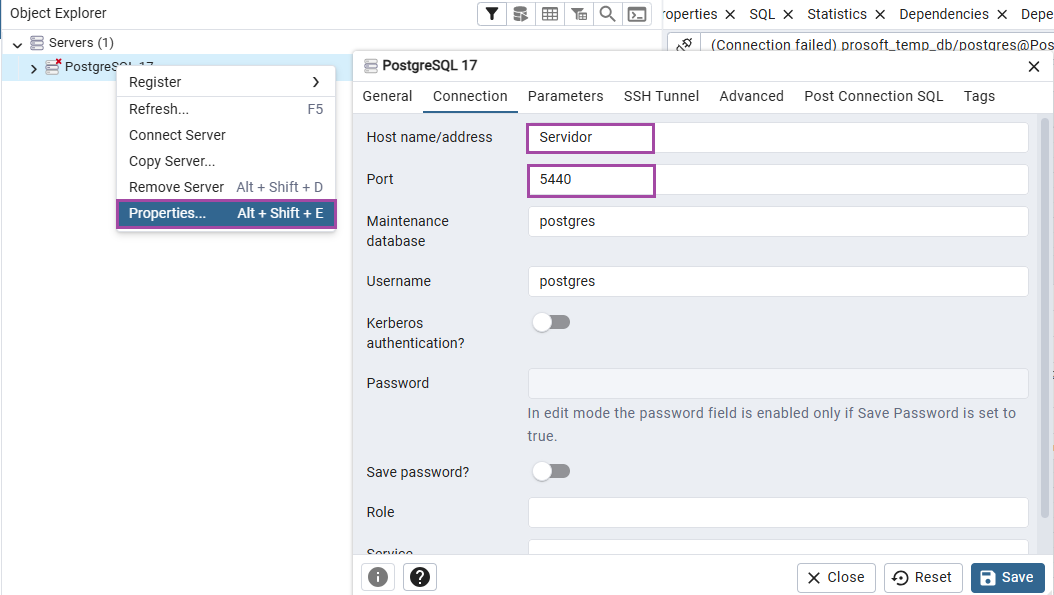Select Remove Server menu entry
This screenshot has width=1054, height=595.
[x=226, y=187]
